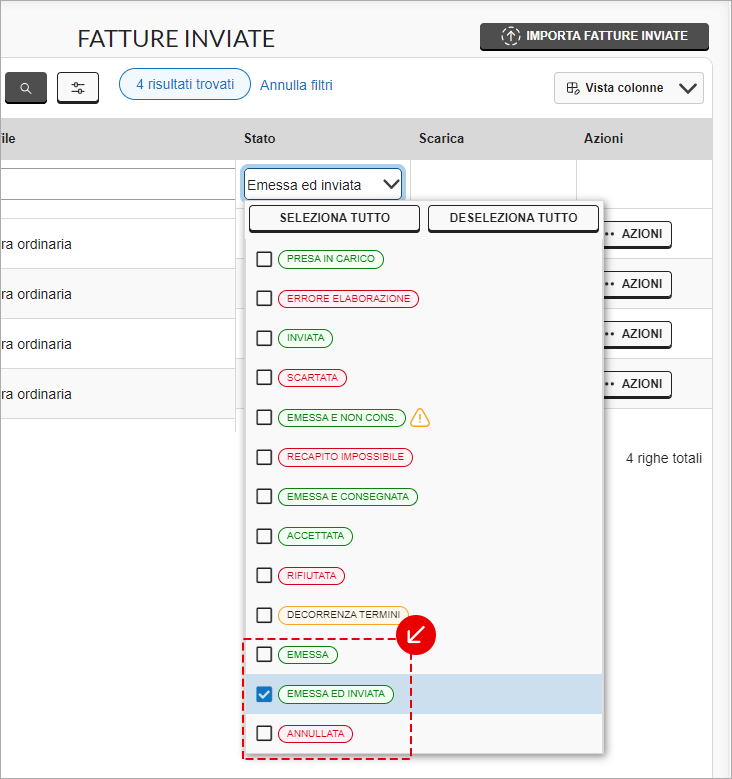Click the upload icon in Importa Fatture Inviate

point(510,36)
